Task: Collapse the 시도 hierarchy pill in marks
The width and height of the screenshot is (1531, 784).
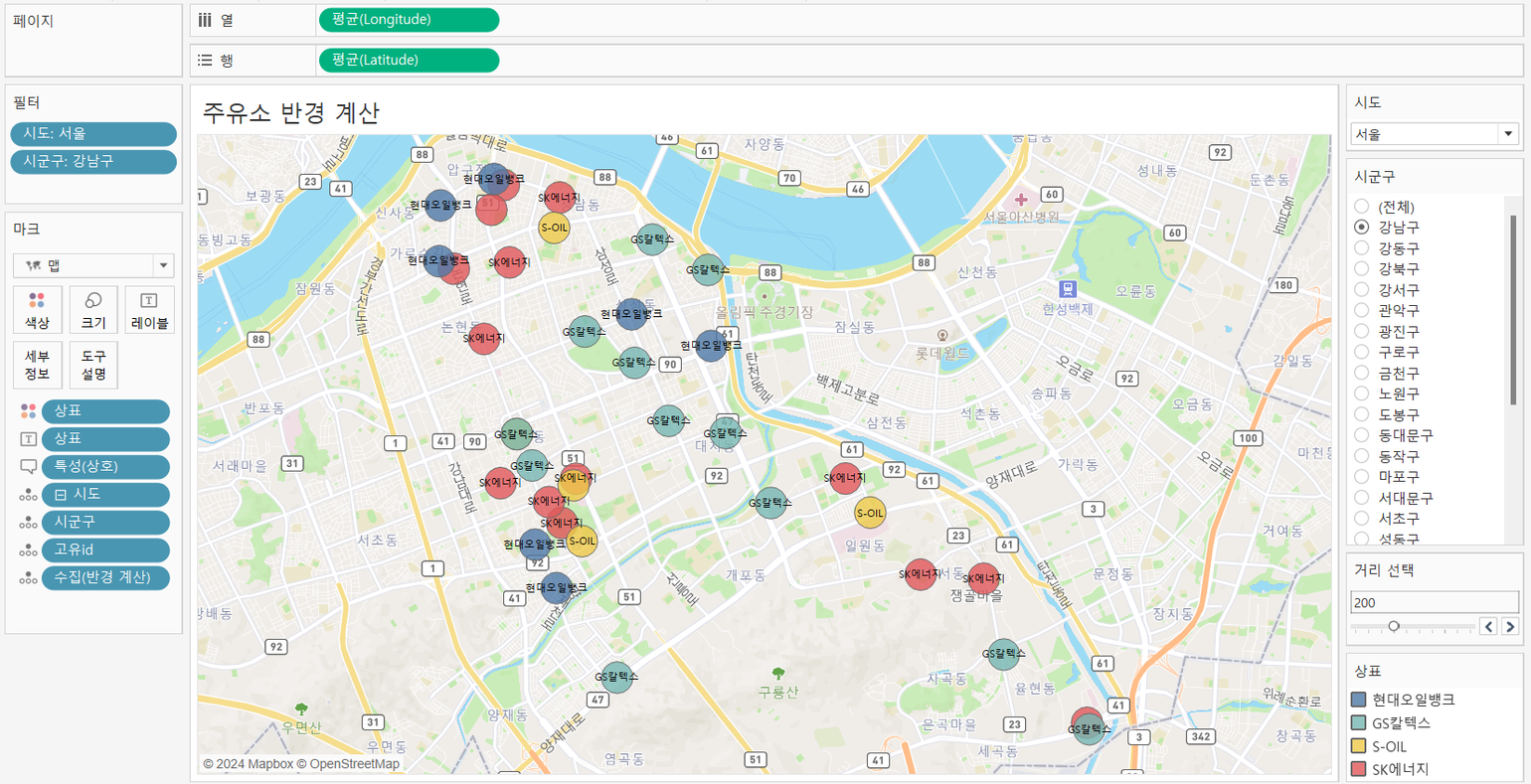Action: pos(61,495)
